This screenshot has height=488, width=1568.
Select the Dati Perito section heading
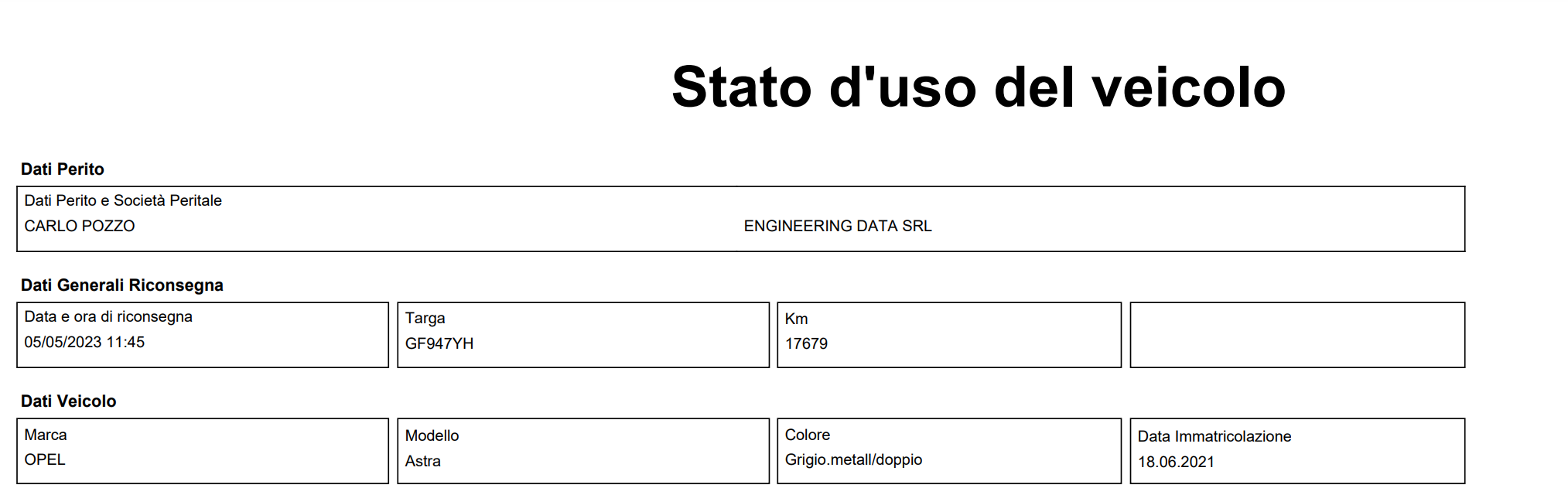pos(63,169)
